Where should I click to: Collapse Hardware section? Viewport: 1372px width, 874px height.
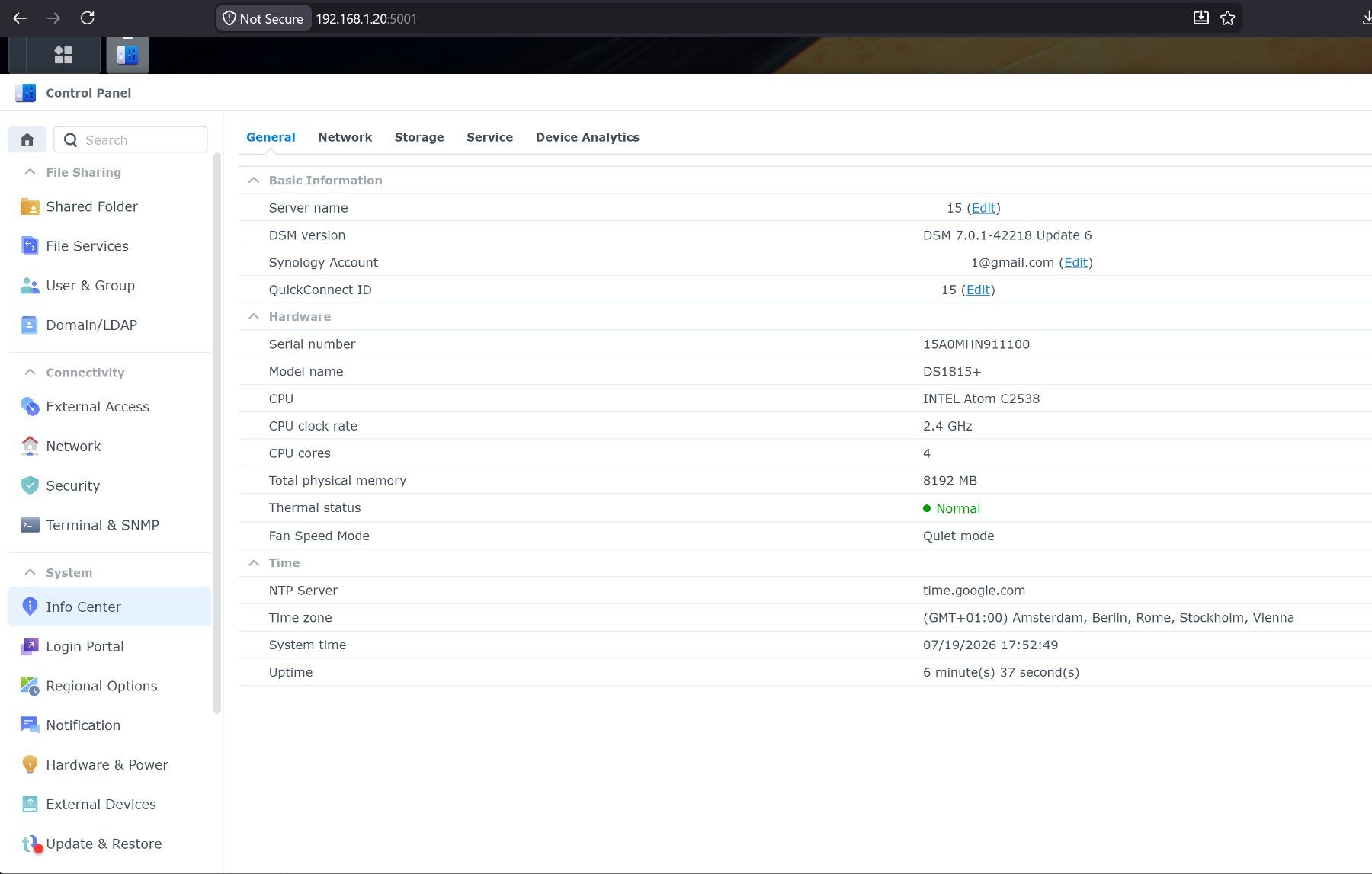tap(254, 317)
